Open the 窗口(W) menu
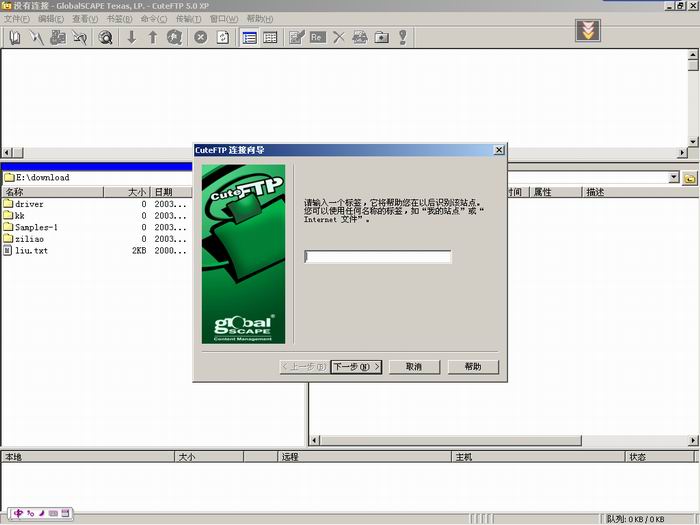 pyautogui.click(x=224, y=19)
